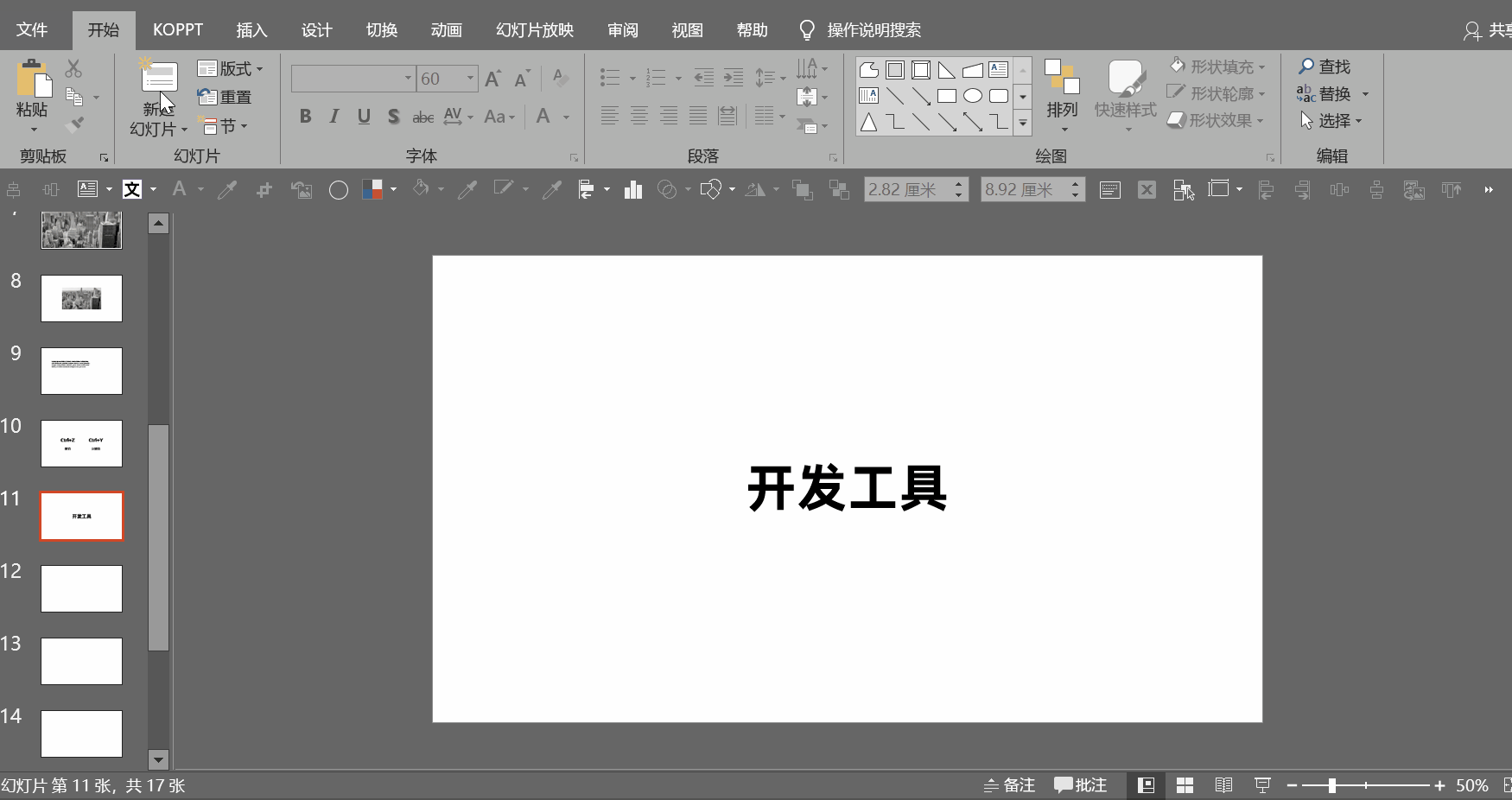The height and width of the screenshot is (800, 1512).
Task: Click the Copy icon in clipboard group
Action: click(74, 97)
